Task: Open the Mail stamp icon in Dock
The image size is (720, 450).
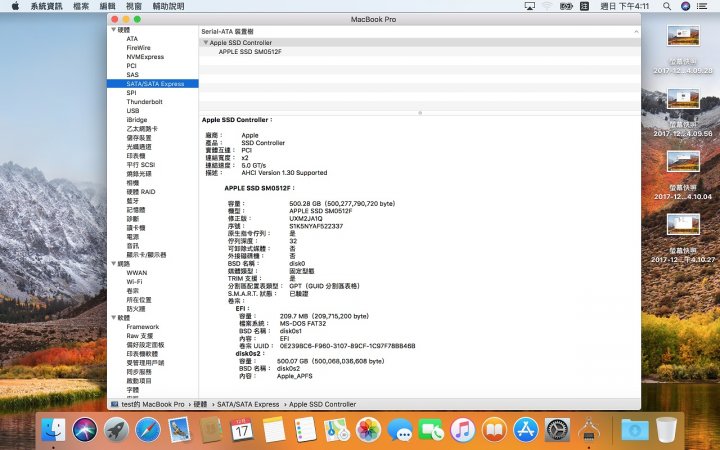Action: pos(179,430)
